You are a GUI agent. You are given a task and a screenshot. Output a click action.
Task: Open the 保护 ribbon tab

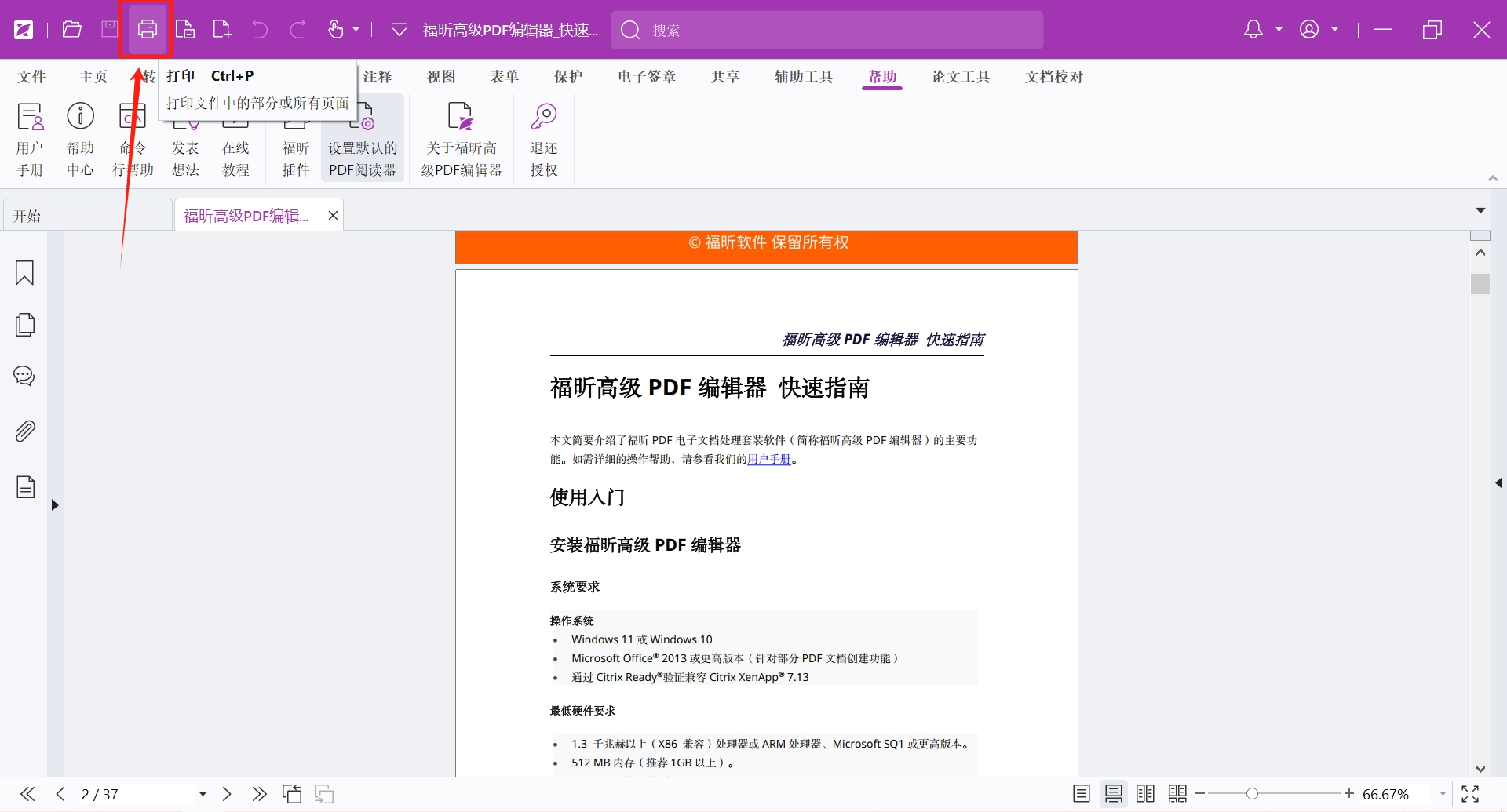(x=568, y=77)
